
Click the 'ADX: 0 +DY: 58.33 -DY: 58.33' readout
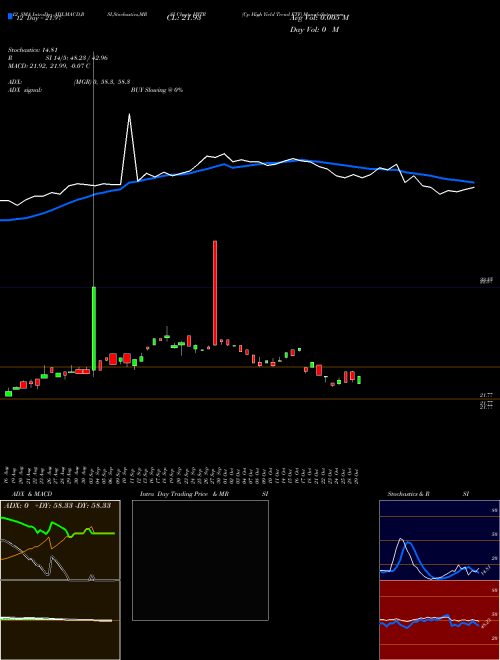tap(57, 505)
